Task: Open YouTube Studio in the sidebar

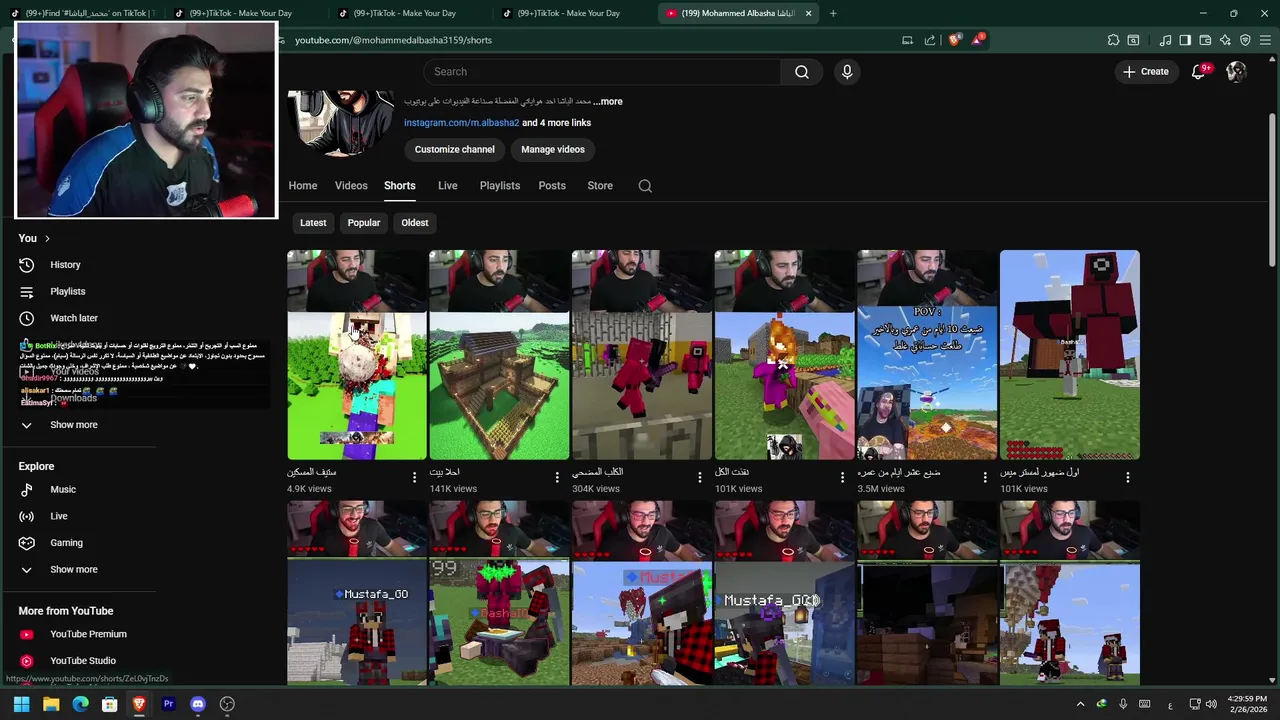Action: tap(85, 661)
